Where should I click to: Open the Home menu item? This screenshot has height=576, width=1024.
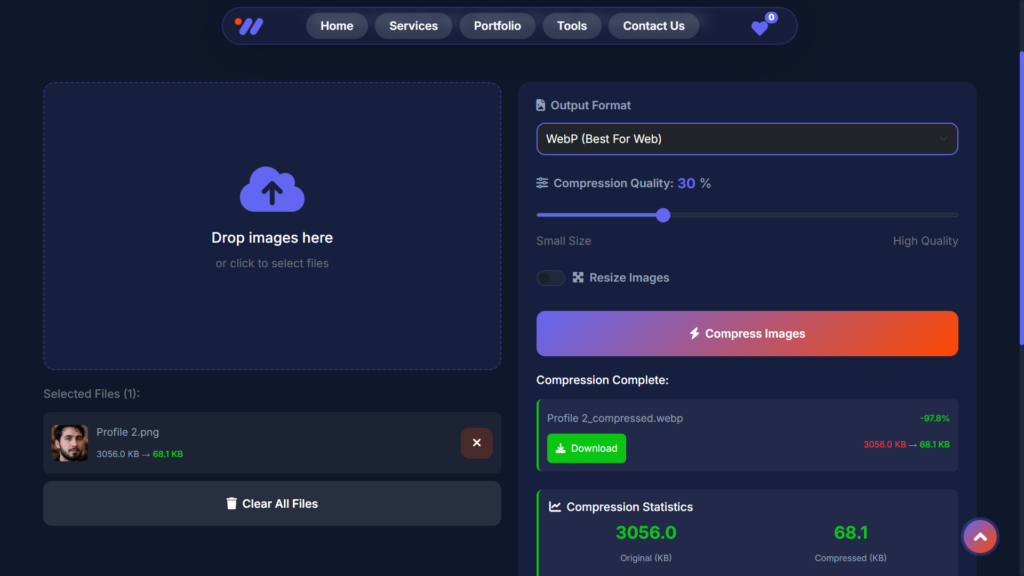(336, 26)
